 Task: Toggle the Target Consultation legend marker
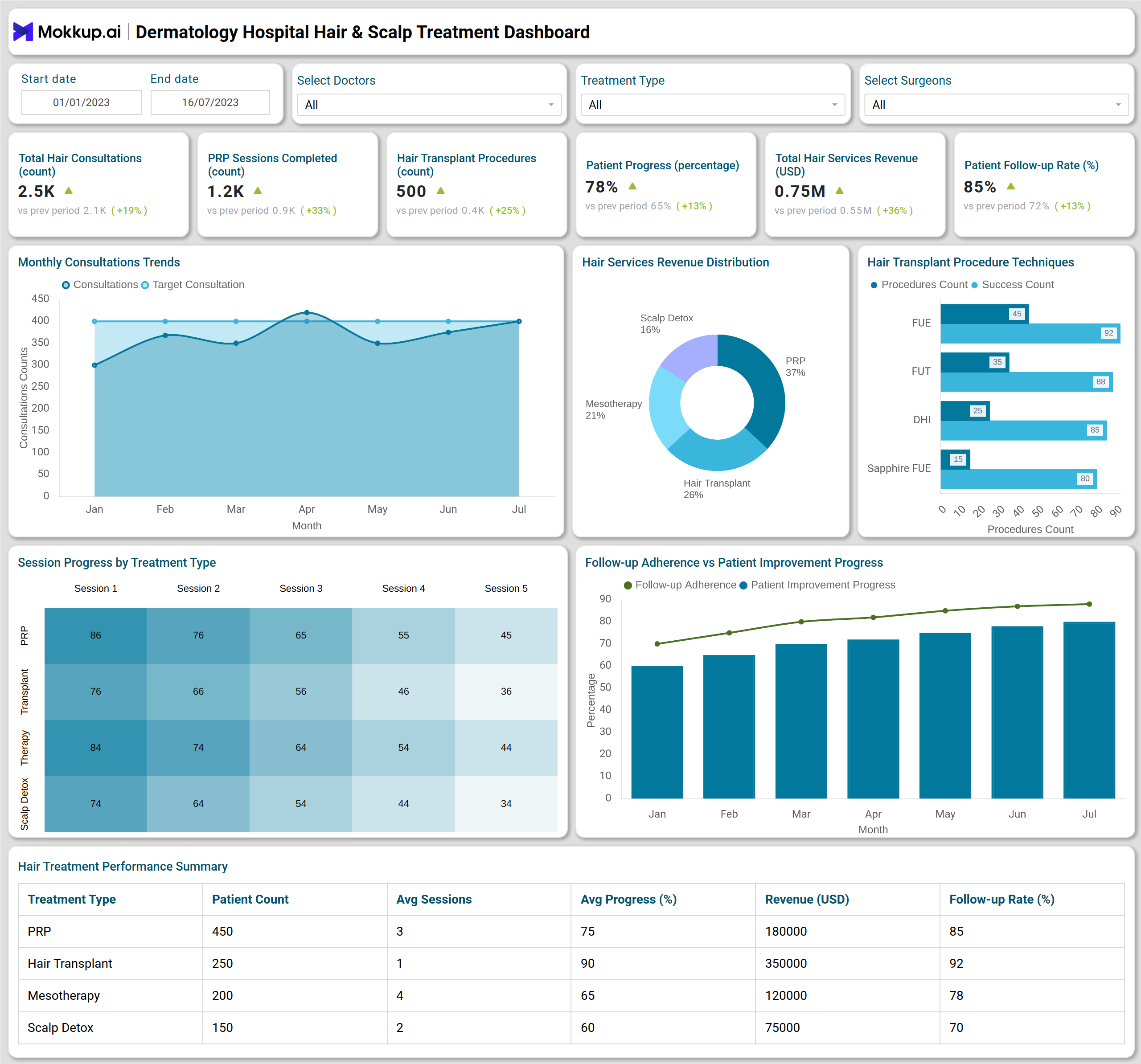pos(145,285)
